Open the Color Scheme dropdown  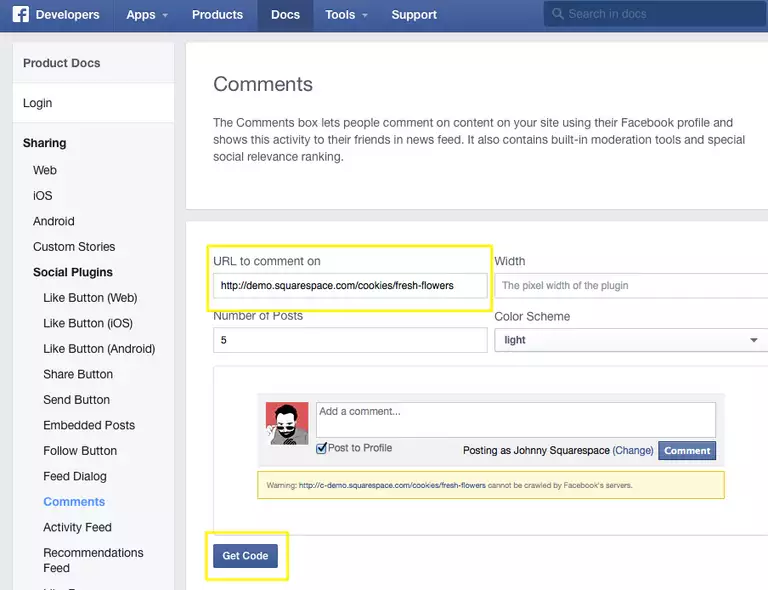coord(631,340)
